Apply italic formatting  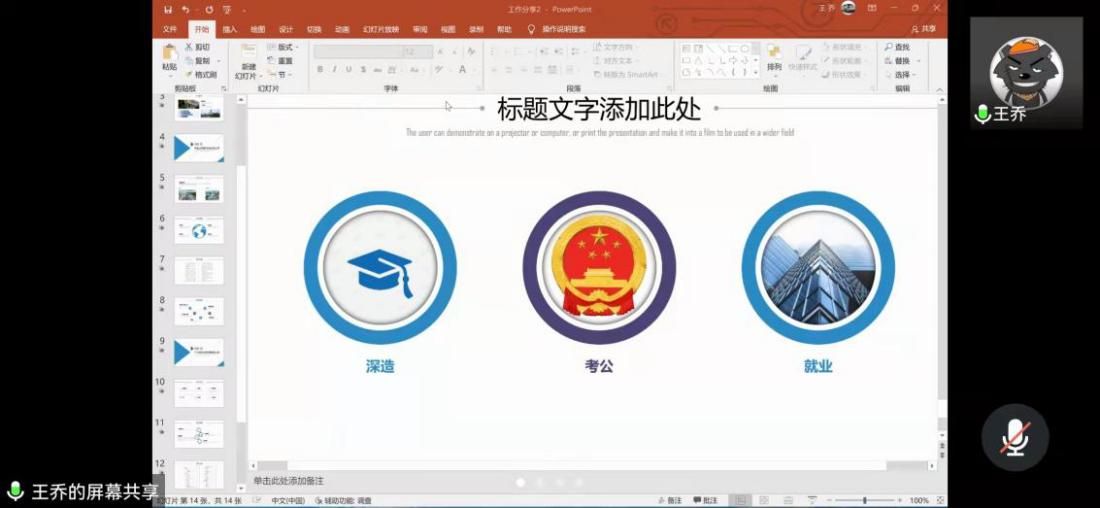coord(334,69)
